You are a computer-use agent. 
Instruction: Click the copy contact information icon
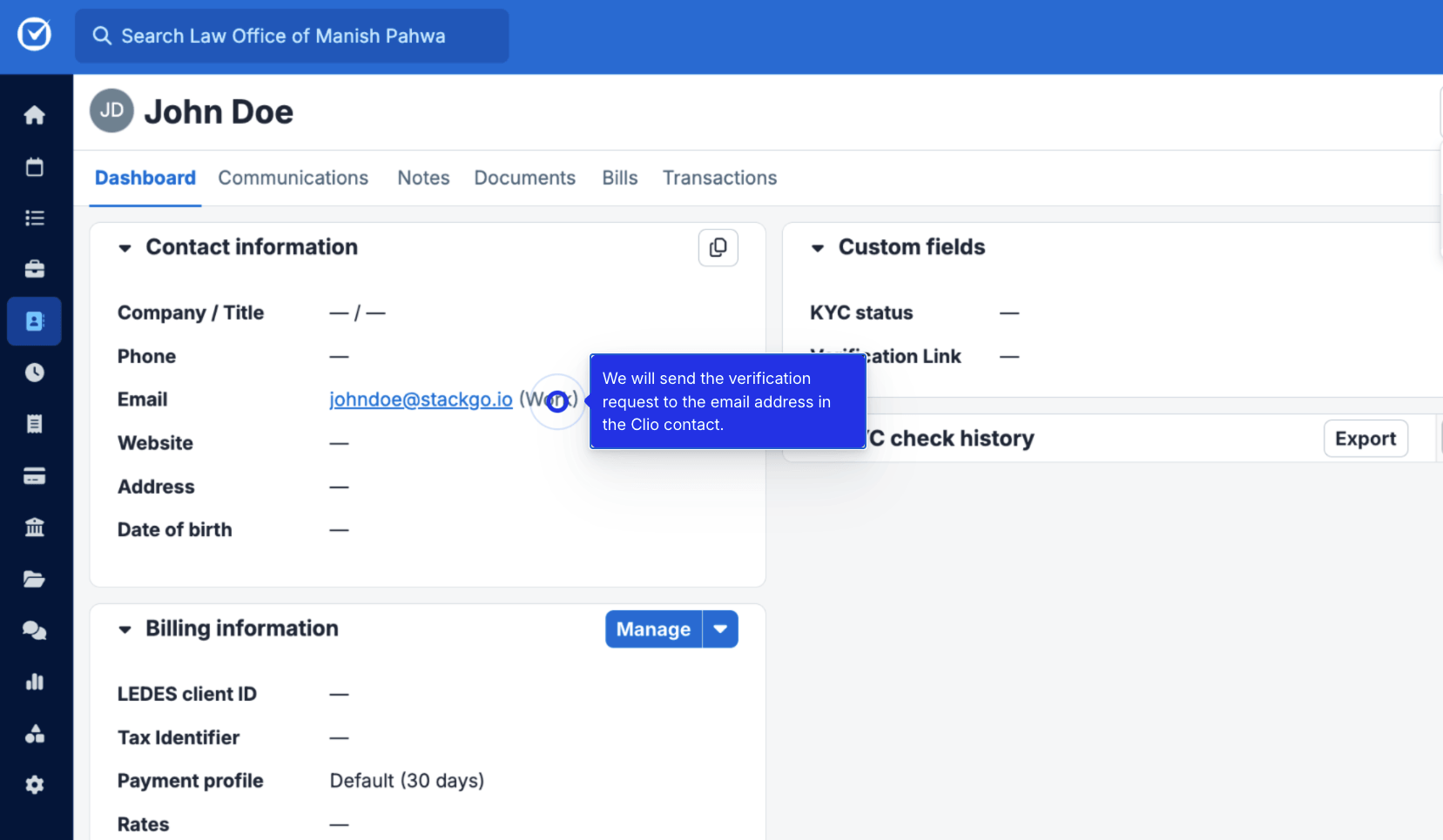tap(718, 248)
